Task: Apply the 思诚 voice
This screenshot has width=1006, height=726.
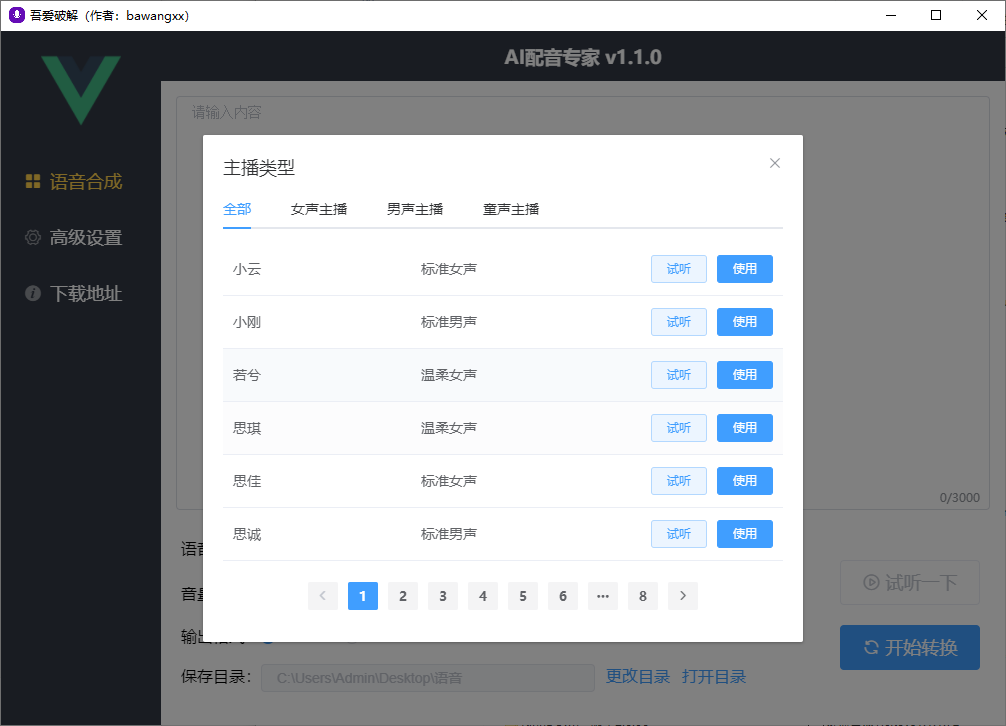Action: pos(744,534)
